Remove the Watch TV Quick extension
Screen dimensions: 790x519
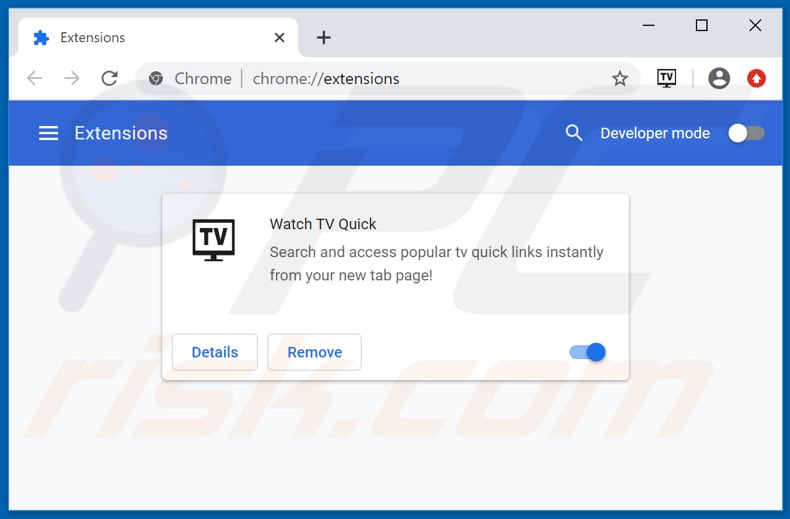[x=314, y=352]
